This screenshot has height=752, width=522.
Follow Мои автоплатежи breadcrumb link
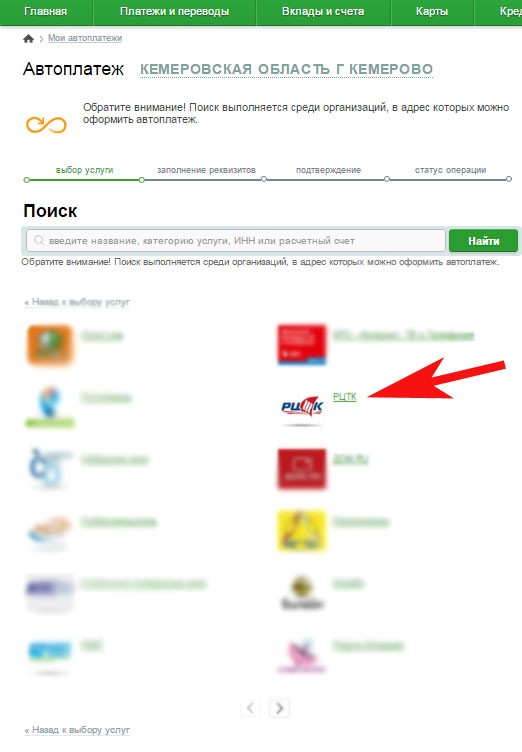[x=85, y=38]
